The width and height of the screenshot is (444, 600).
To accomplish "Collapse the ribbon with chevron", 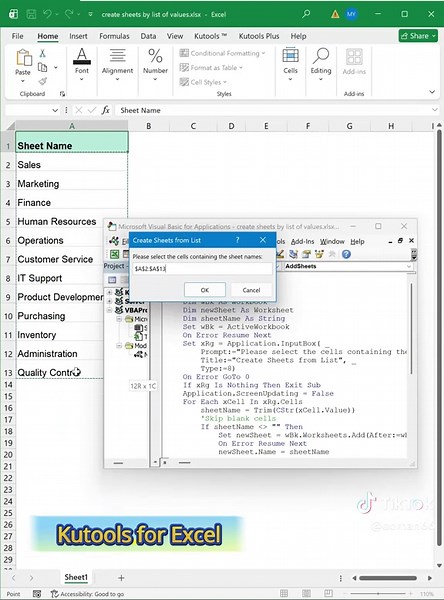I will pyautogui.click(x=432, y=92).
